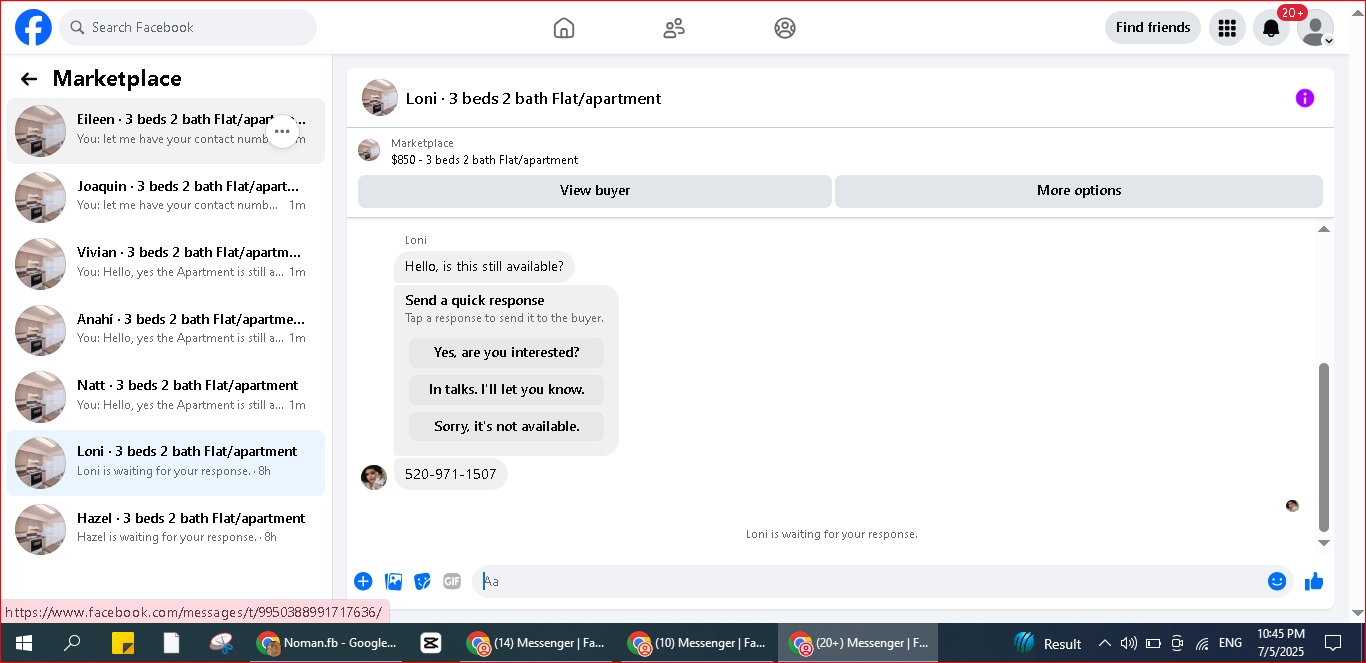Send quick response 'Yes, are you interested?'
This screenshot has height=663, width=1366.
(507, 353)
